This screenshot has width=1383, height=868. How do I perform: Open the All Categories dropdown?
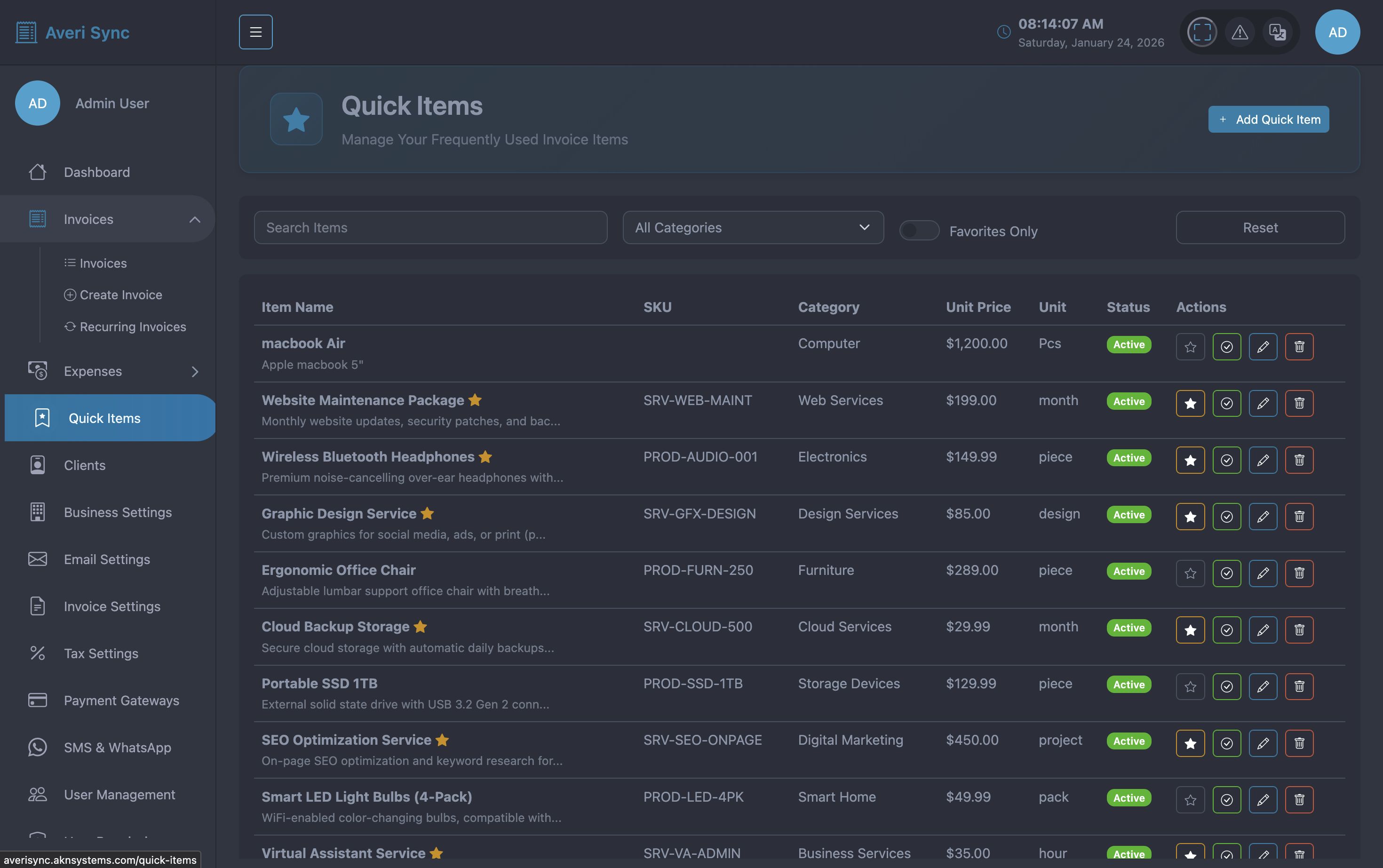click(x=752, y=227)
